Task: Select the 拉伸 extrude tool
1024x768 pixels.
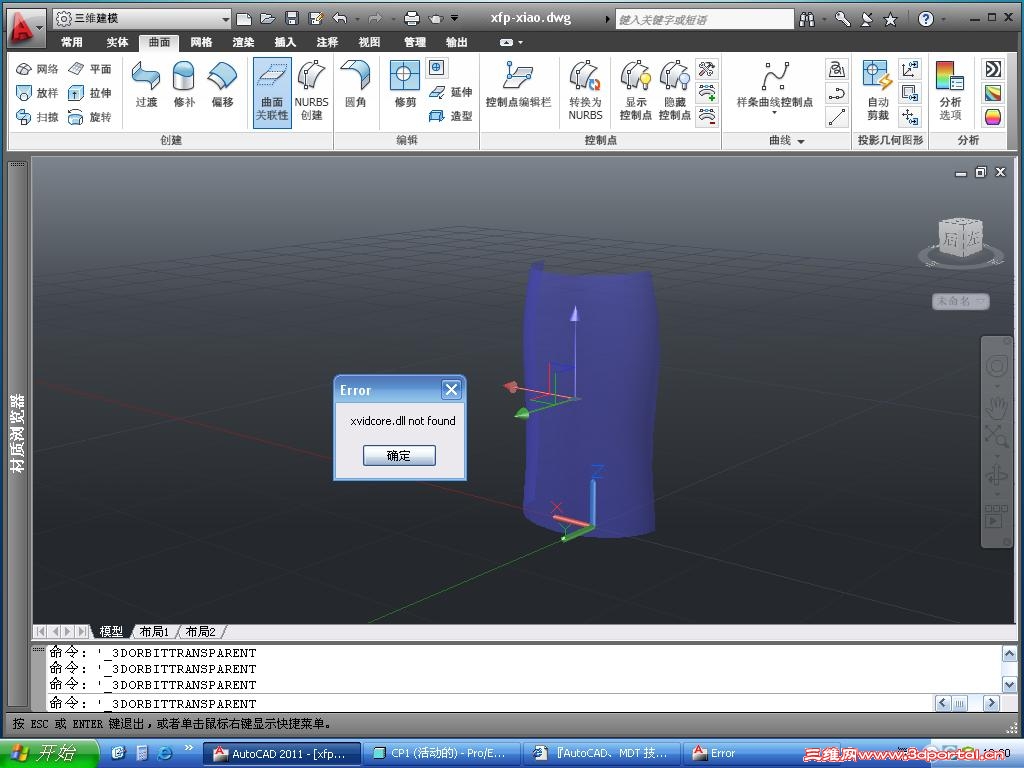Action: point(90,93)
